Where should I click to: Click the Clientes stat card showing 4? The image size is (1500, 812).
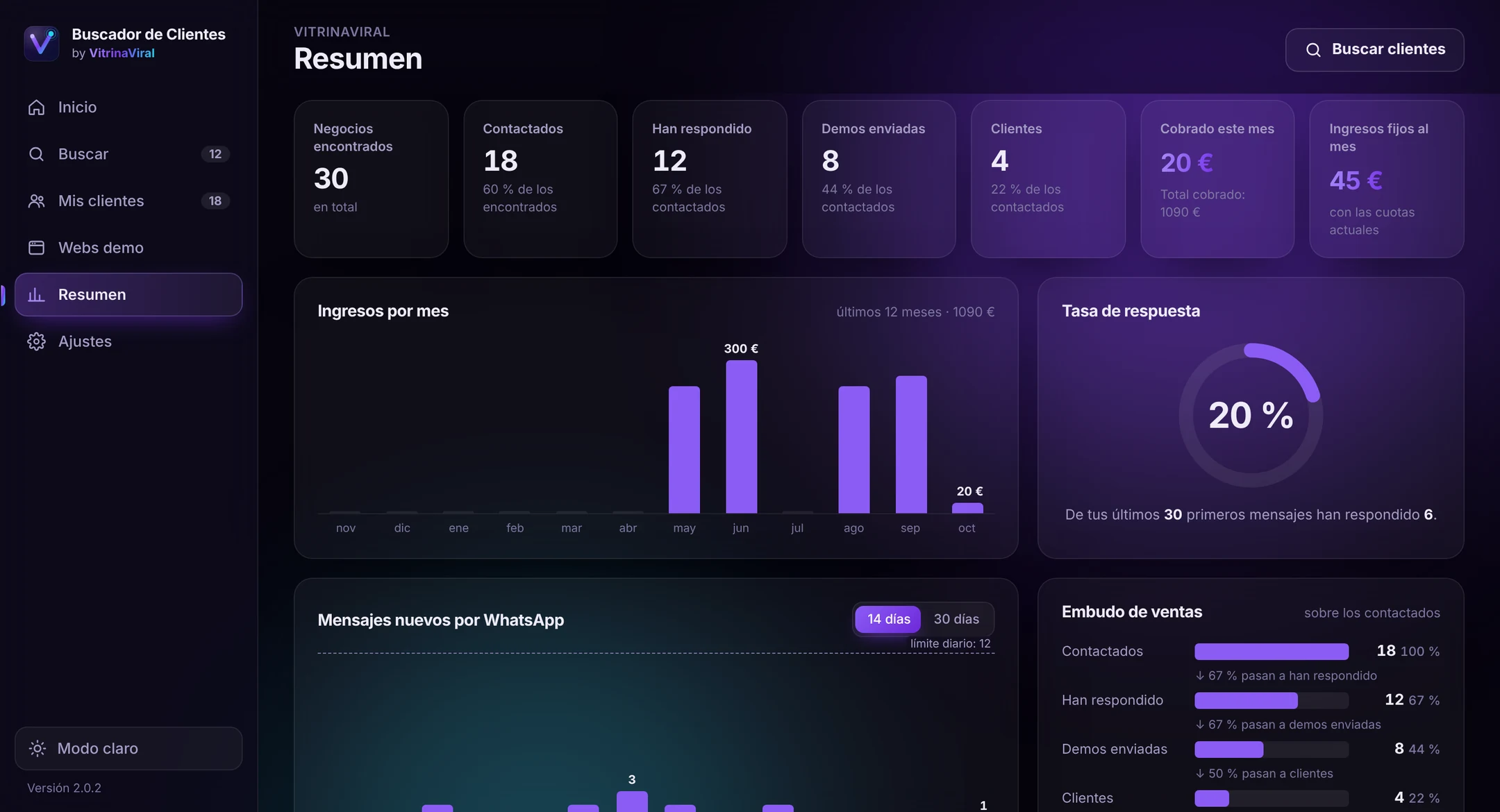pos(1048,179)
